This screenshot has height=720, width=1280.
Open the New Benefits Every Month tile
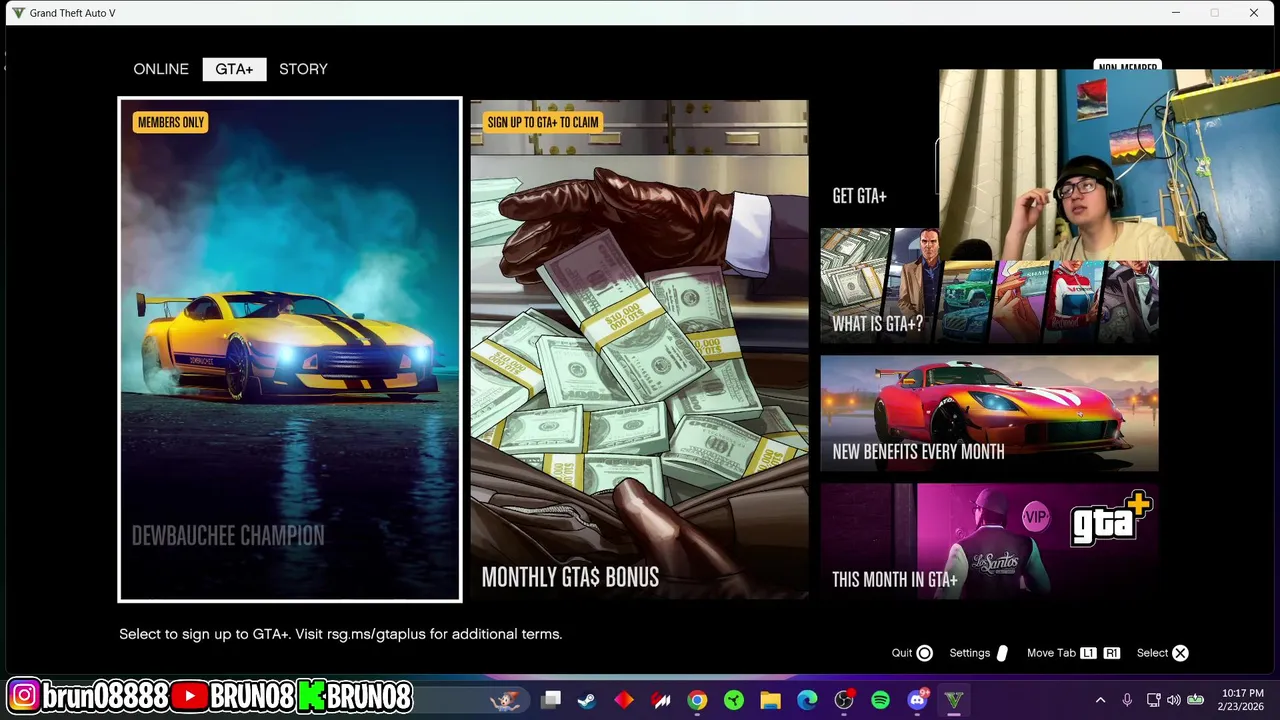989,413
